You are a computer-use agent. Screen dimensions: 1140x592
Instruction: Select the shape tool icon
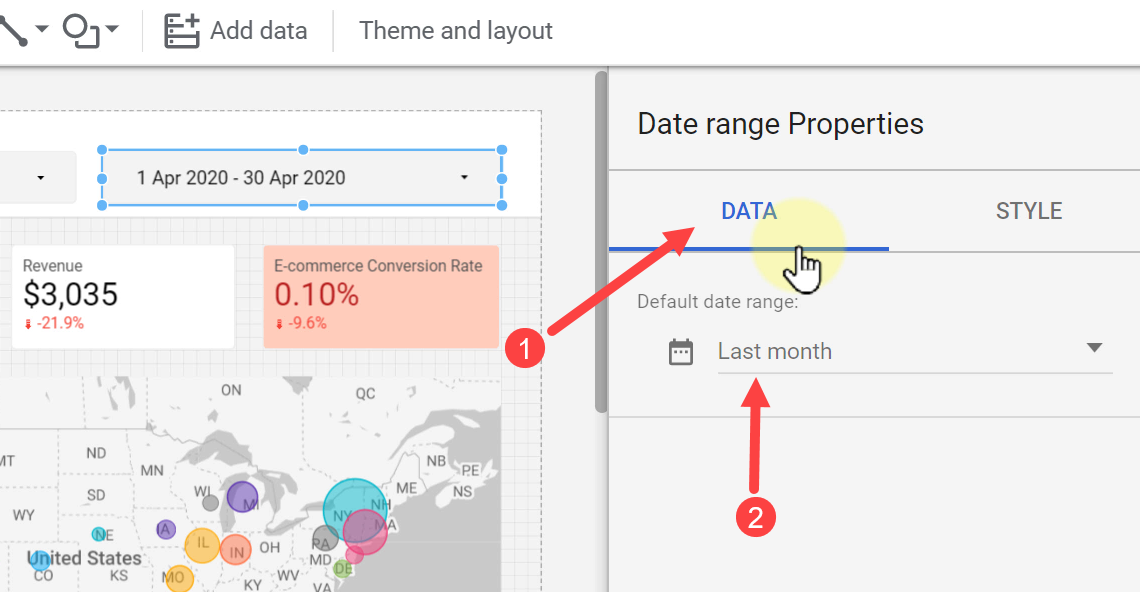click(x=81, y=31)
